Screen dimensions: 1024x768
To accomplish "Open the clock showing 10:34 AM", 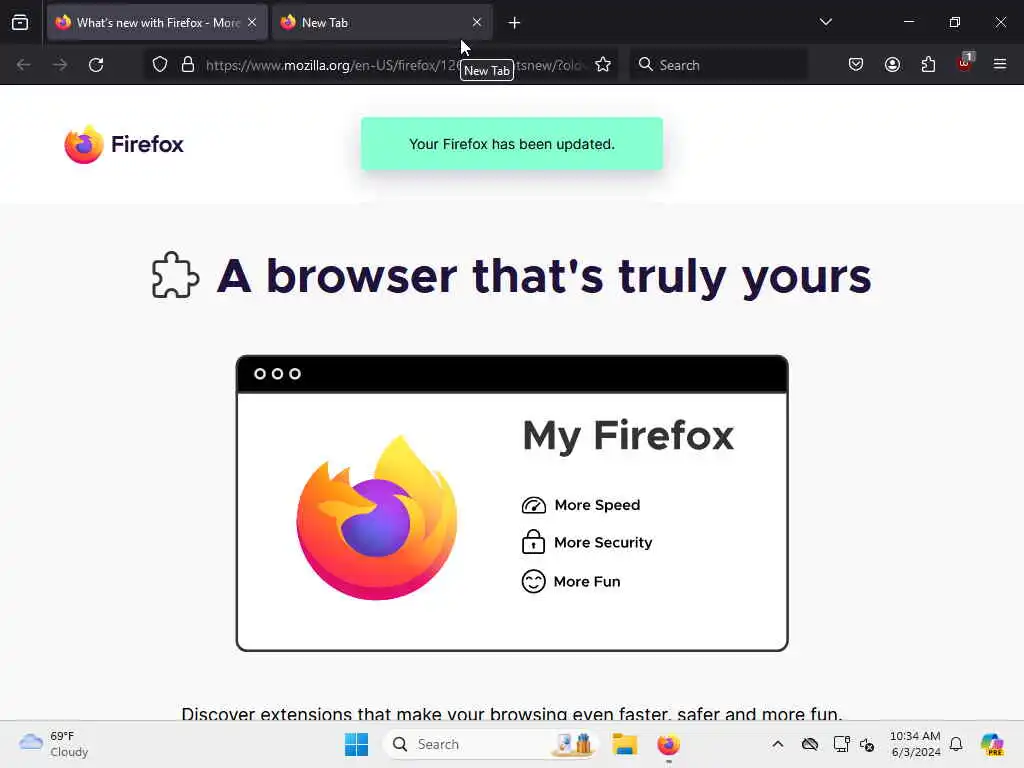I will coord(915,744).
